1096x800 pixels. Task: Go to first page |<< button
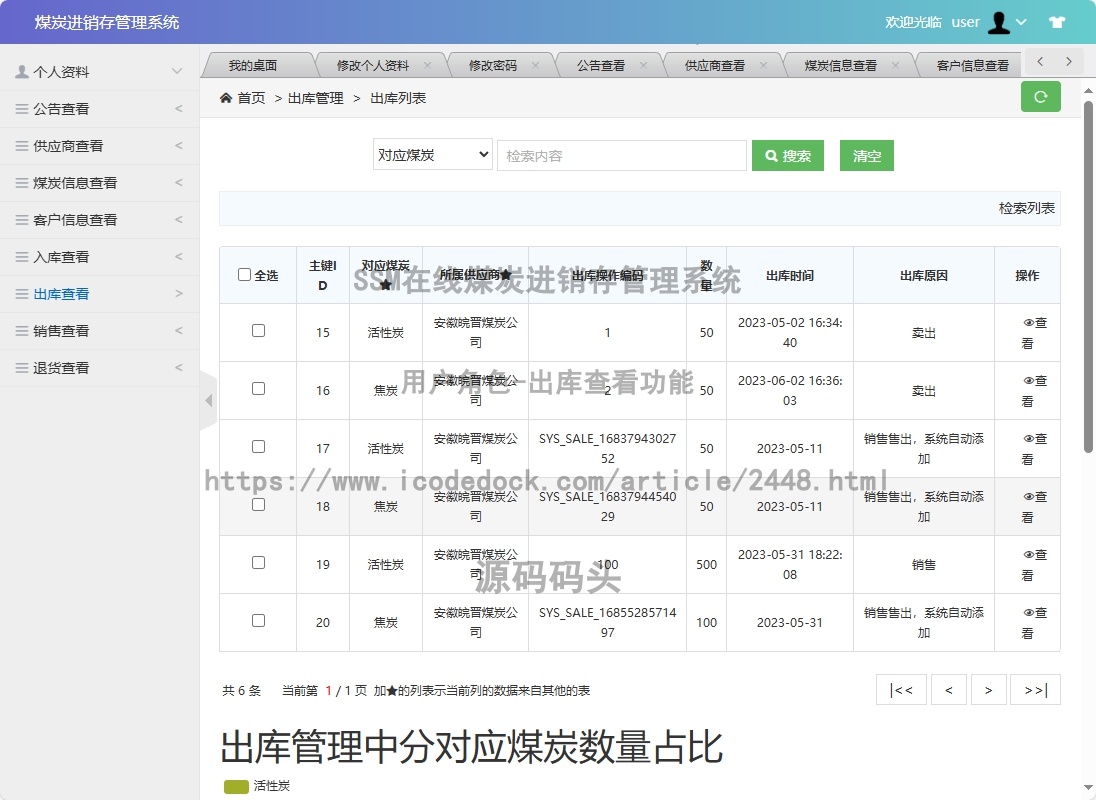click(x=901, y=690)
